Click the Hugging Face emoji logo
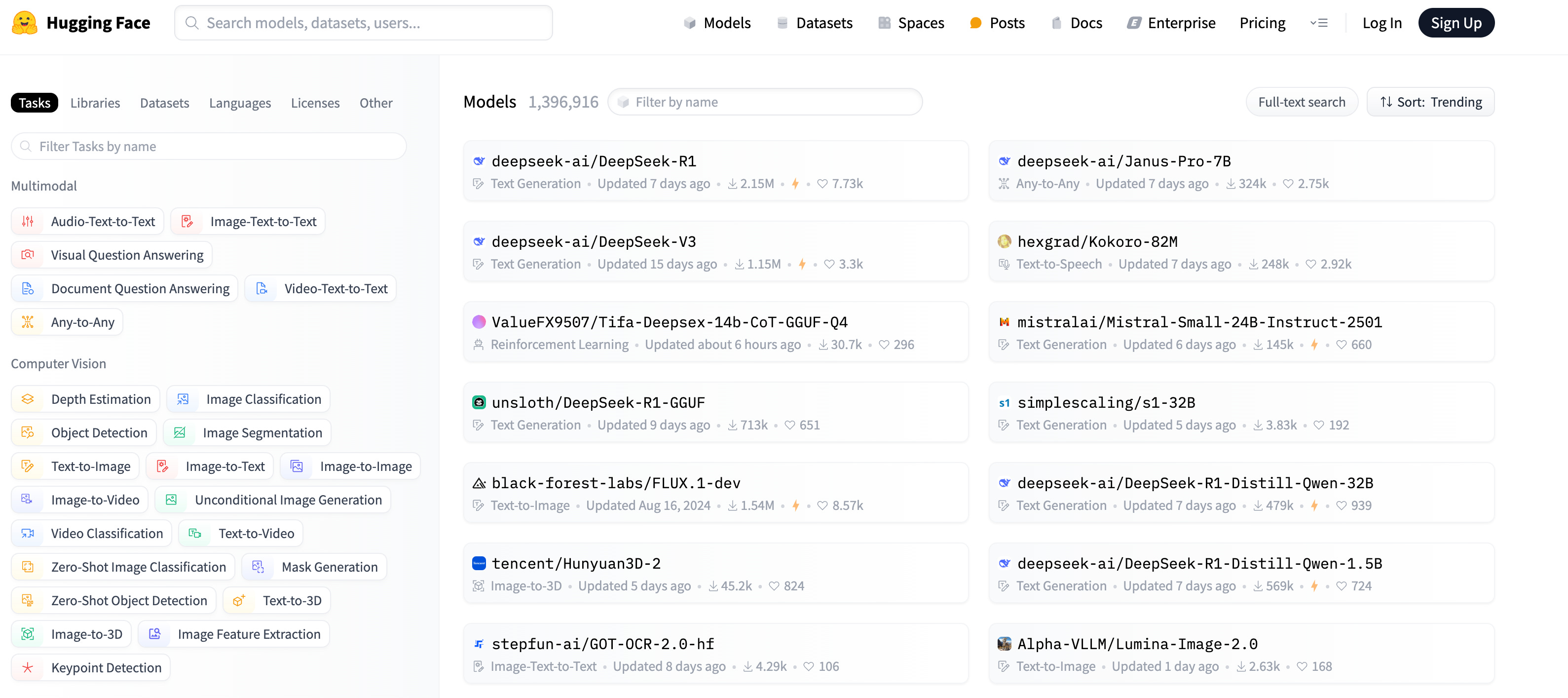The width and height of the screenshot is (1568, 698). 24,23
